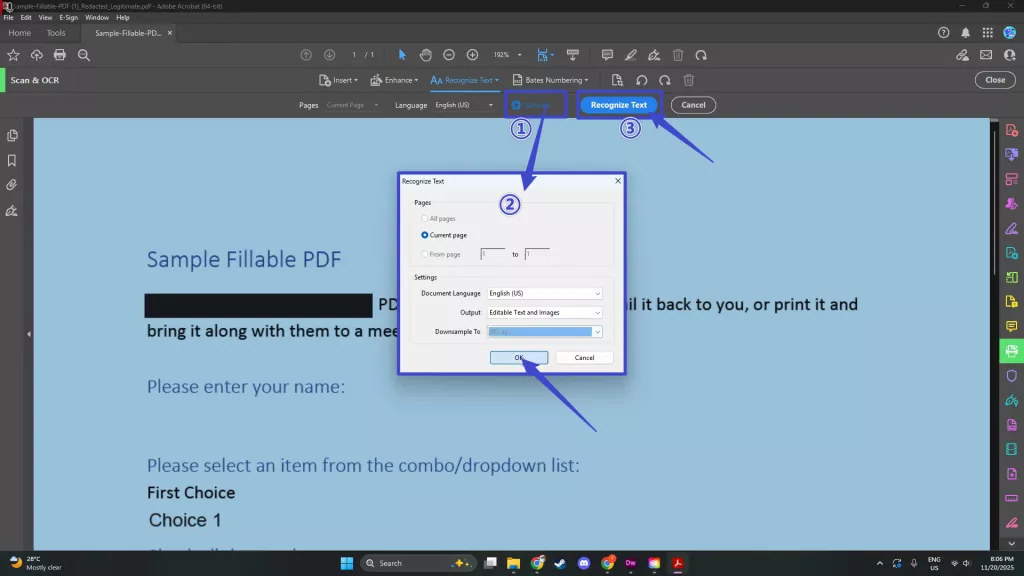
Task: Click Cancel next to Recognize Text button
Action: point(693,105)
